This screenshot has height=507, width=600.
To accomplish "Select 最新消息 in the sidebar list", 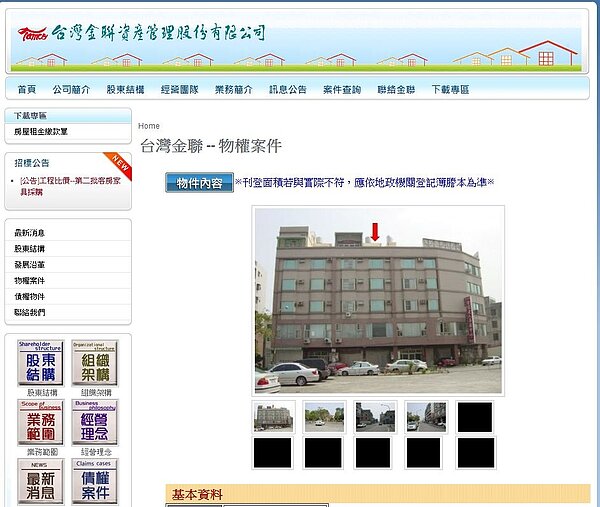I will pos(29,233).
